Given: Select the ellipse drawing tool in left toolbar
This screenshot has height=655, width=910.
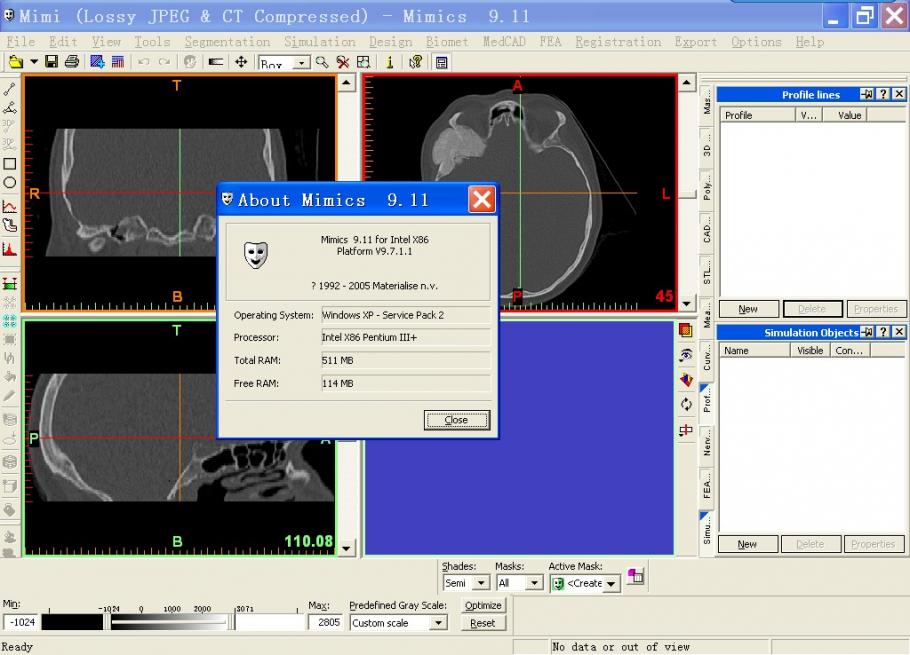Looking at the screenshot, I should (x=9, y=183).
